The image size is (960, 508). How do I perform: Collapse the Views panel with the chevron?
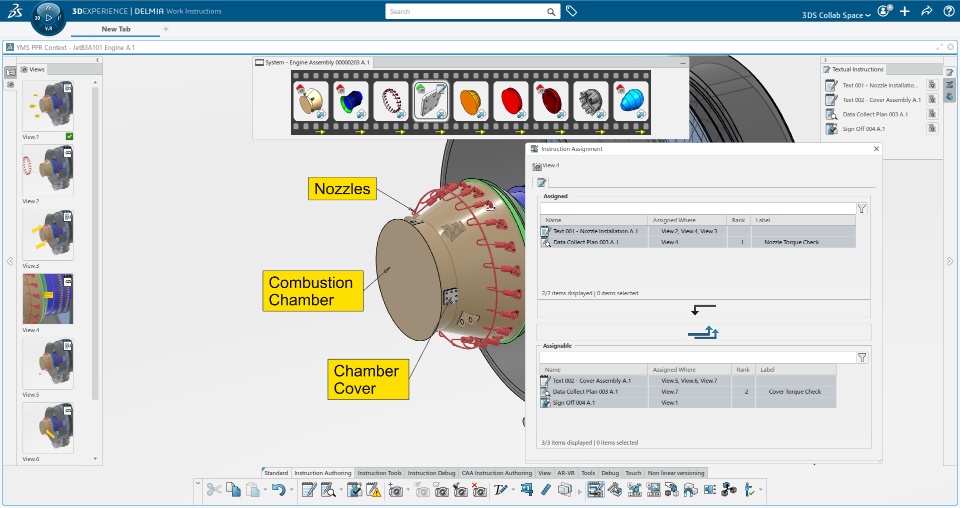[97, 60]
